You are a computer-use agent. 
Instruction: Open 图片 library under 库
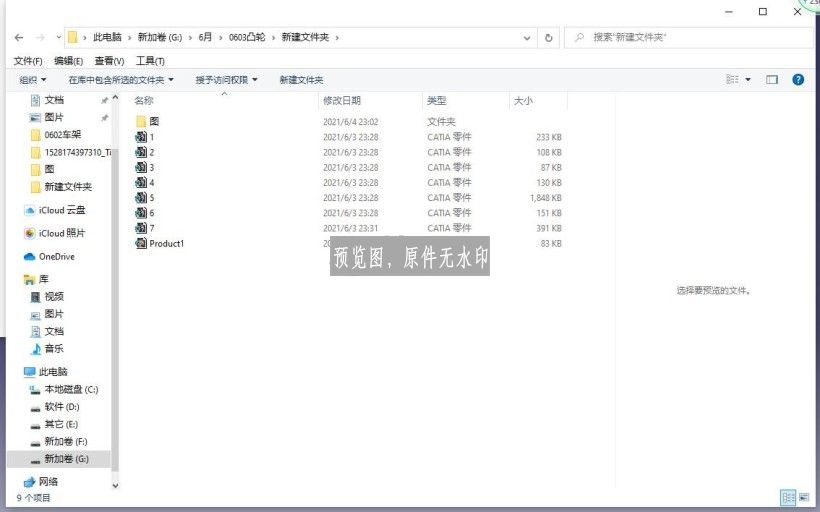47,314
